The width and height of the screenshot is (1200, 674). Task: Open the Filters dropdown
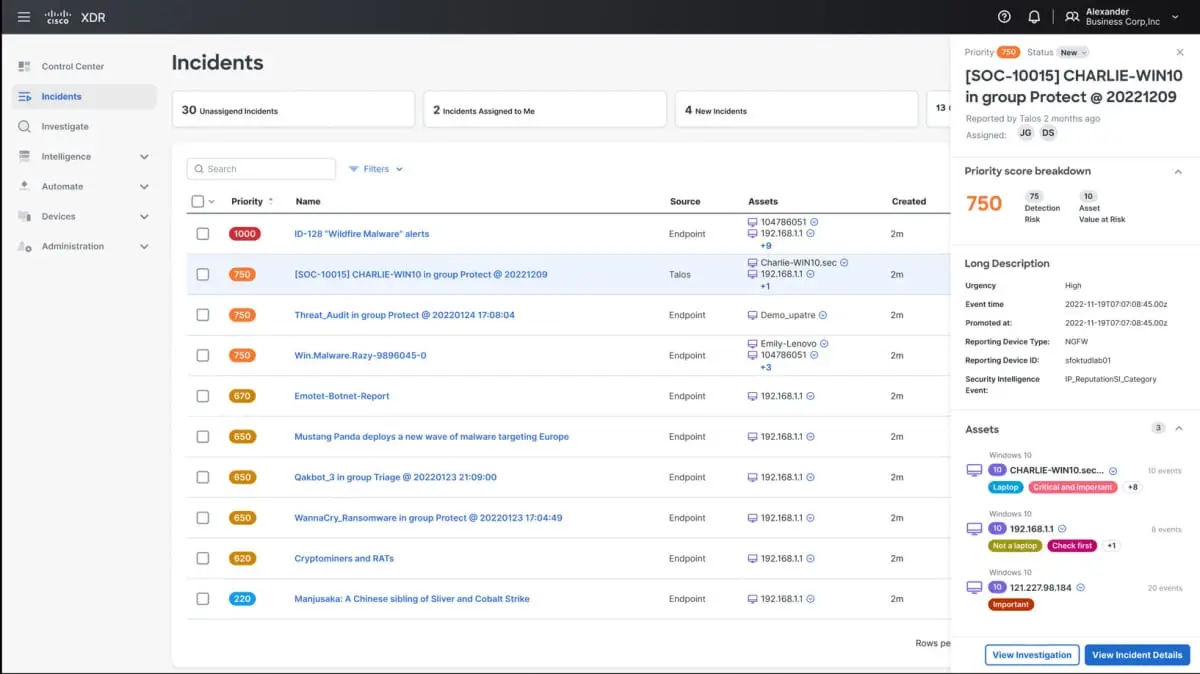pyautogui.click(x=376, y=169)
